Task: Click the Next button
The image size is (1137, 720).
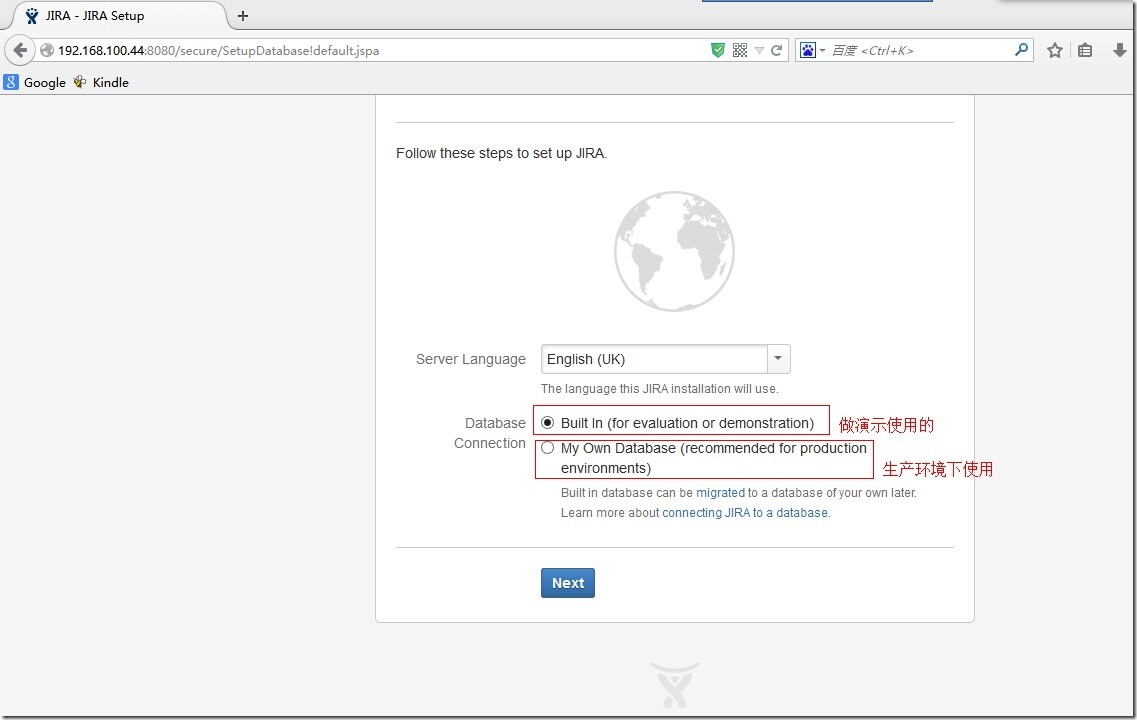Action: [x=568, y=583]
